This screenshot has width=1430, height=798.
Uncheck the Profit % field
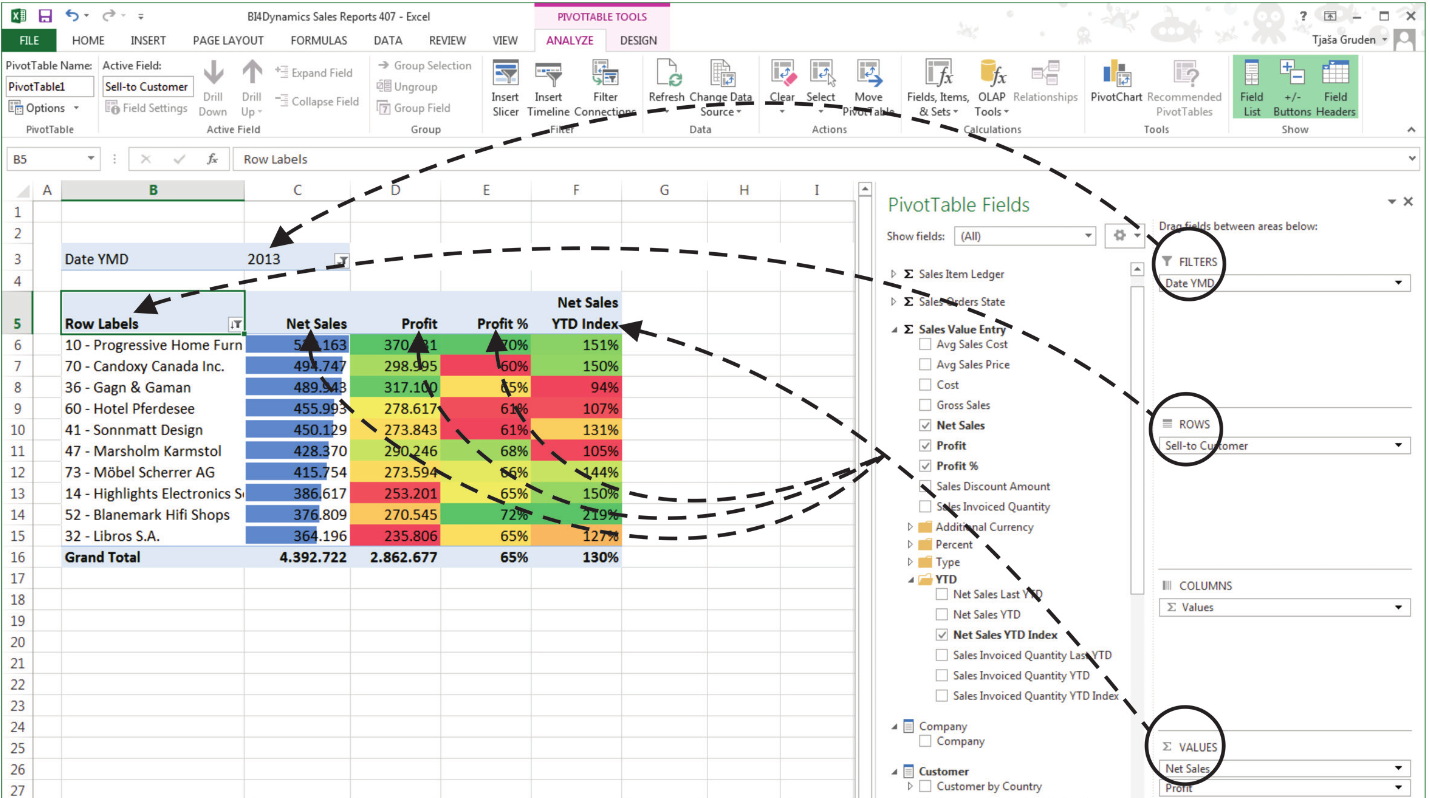[925, 466]
